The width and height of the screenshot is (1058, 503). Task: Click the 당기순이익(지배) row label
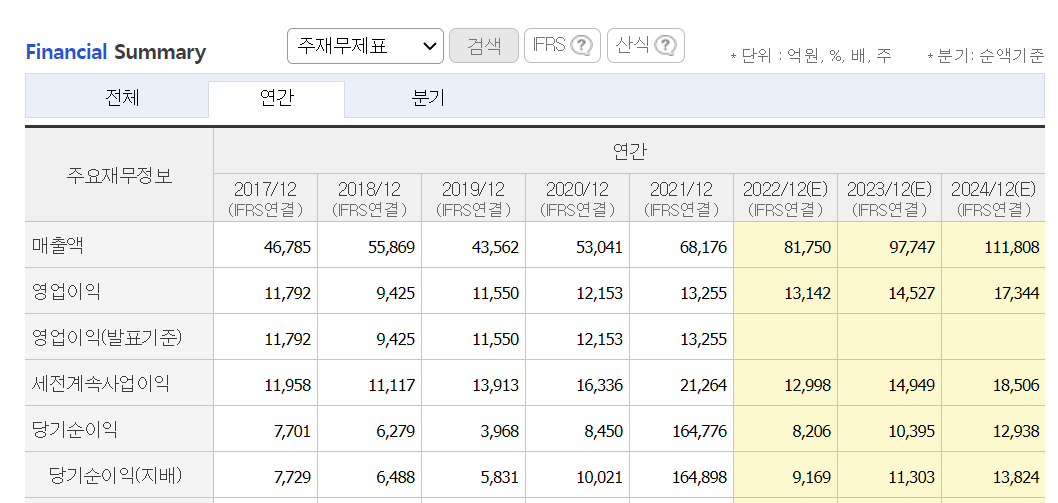coord(116,475)
